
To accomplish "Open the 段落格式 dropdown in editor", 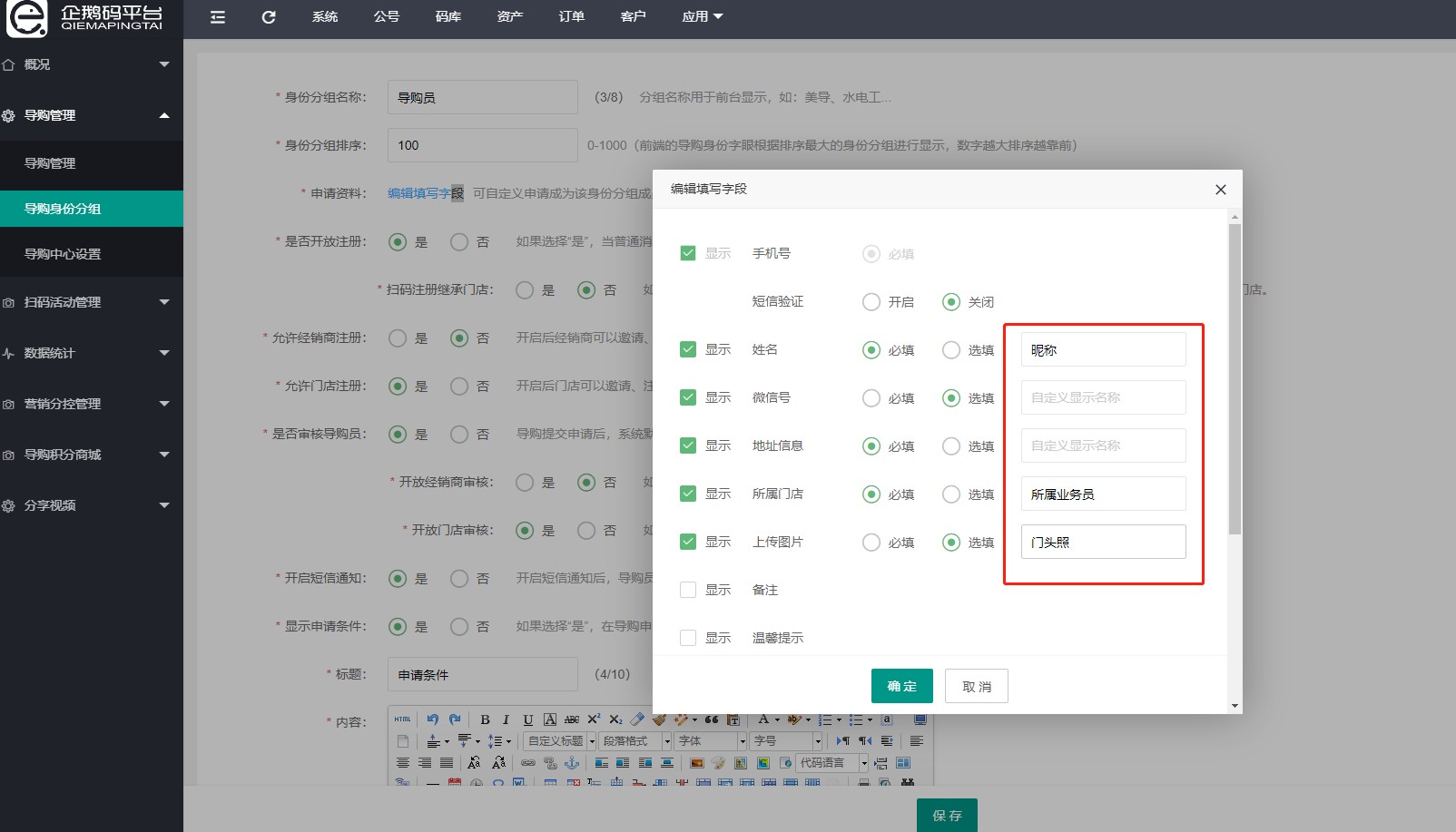I will 635,741.
